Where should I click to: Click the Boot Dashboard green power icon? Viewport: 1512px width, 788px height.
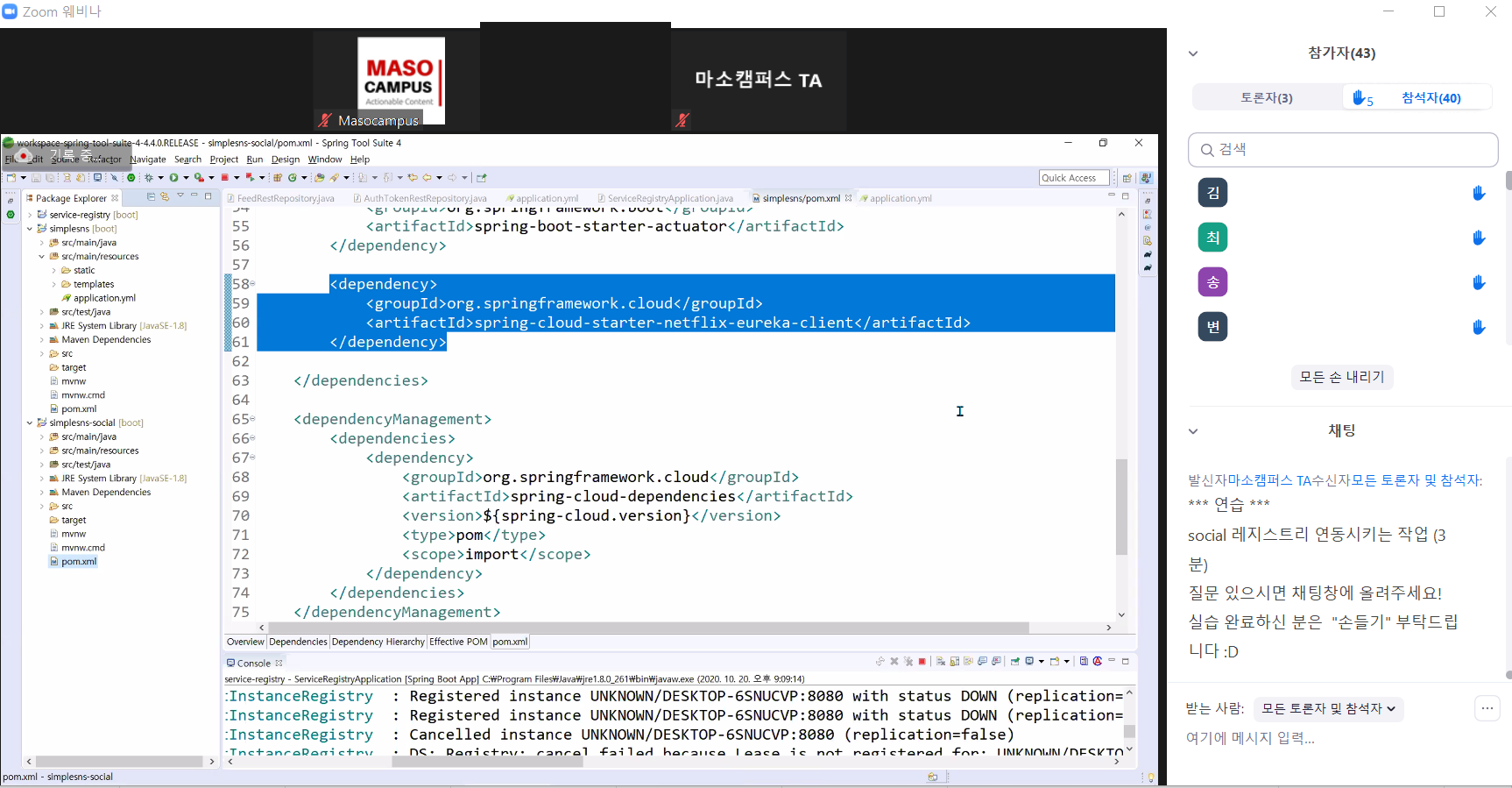[131, 178]
